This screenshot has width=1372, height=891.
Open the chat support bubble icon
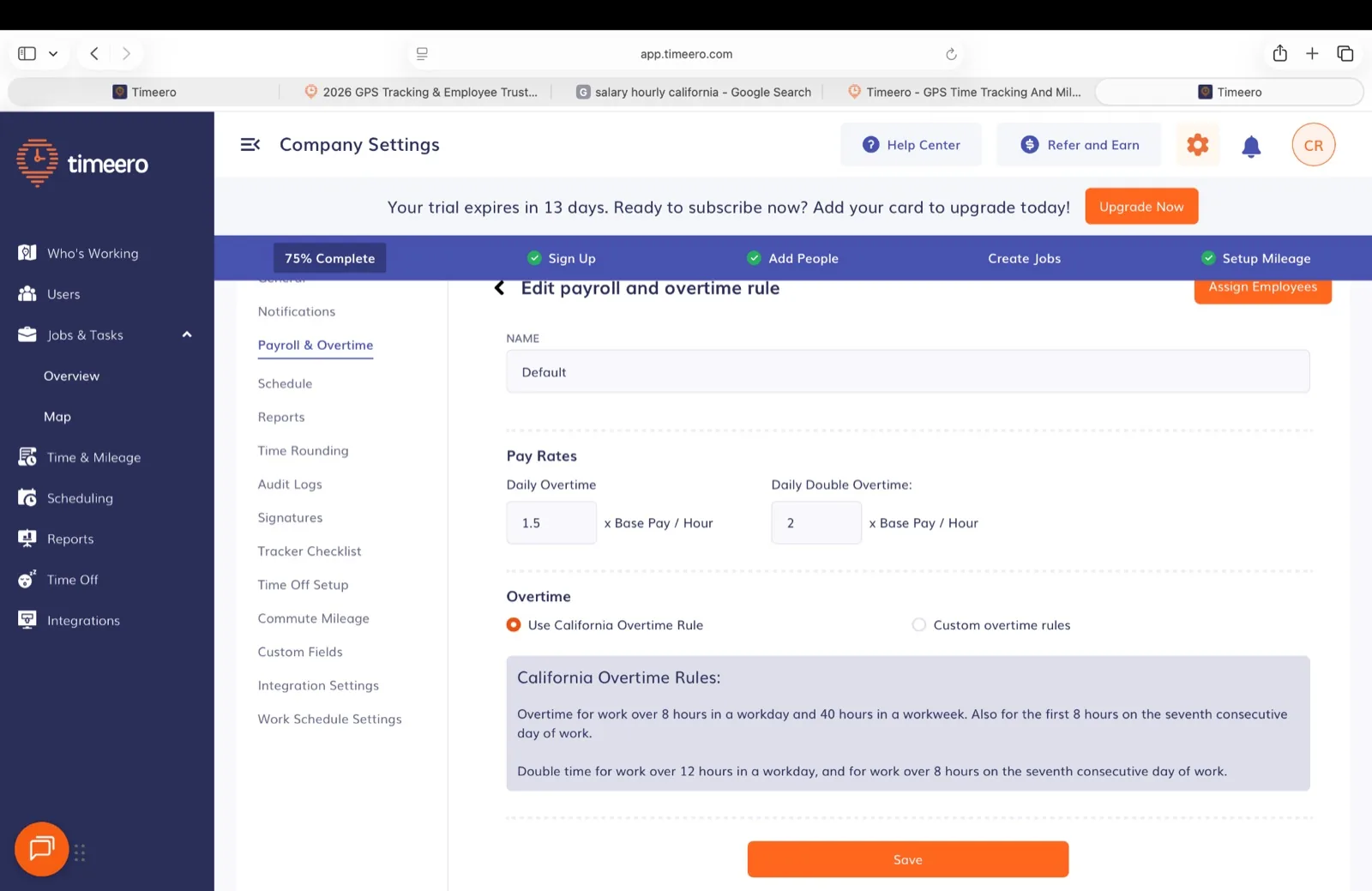click(x=41, y=849)
